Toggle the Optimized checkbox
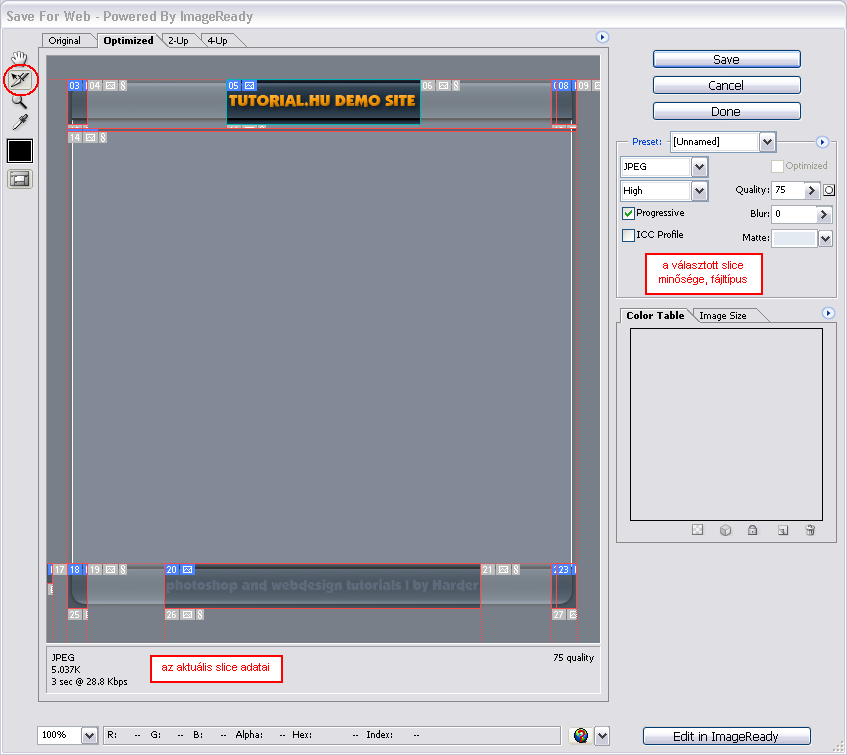This screenshot has width=847, height=755. (777, 166)
